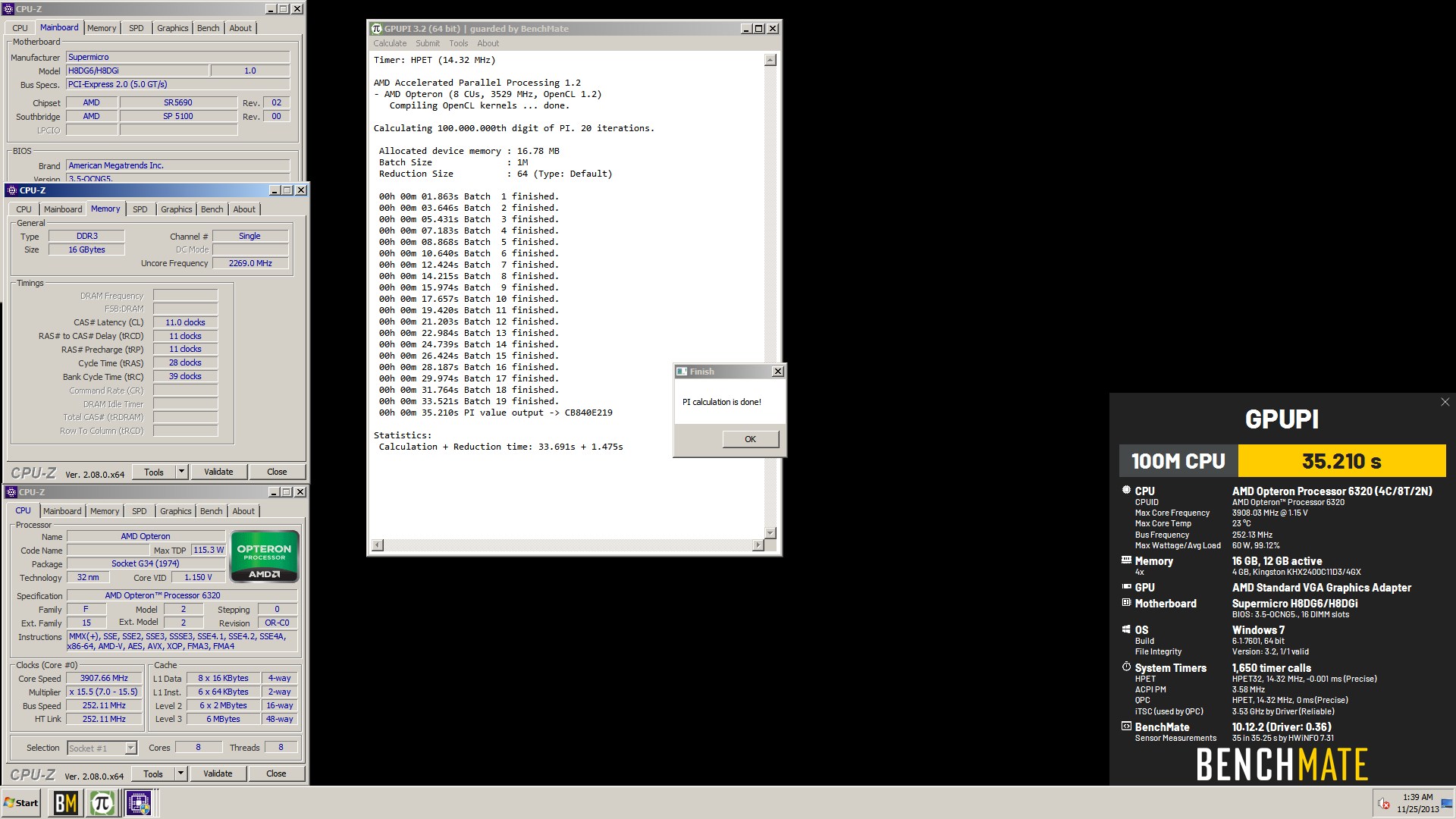Open the Calculate menu in GPUPI
The image size is (1456, 819).
[390, 43]
